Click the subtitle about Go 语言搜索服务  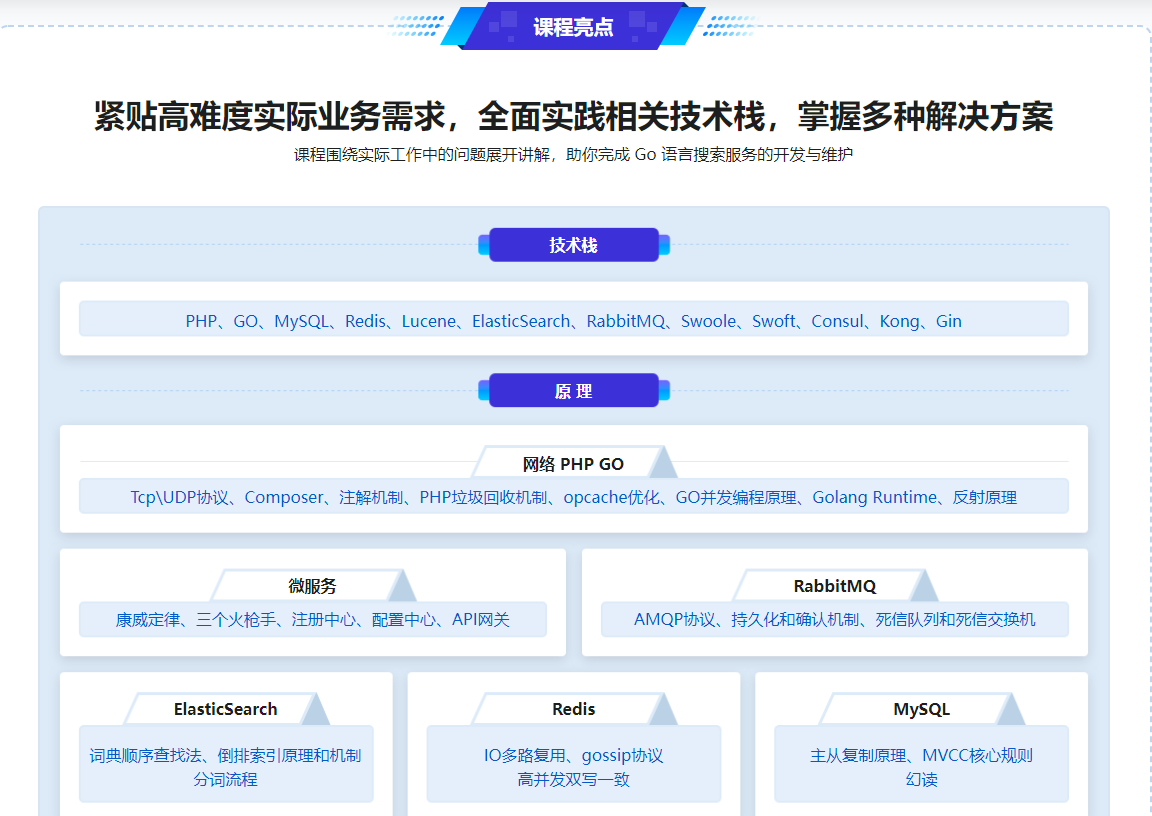point(573,155)
